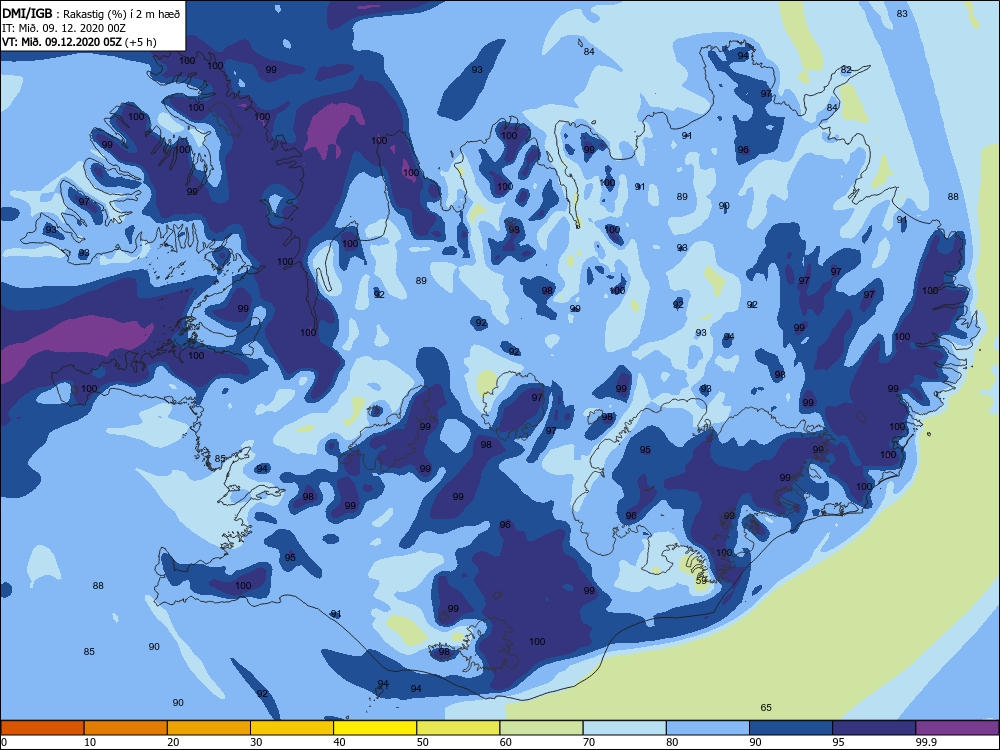Pick the light green 60–70 legend swatch
Screen dimensions: 1000x750
point(541,728)
